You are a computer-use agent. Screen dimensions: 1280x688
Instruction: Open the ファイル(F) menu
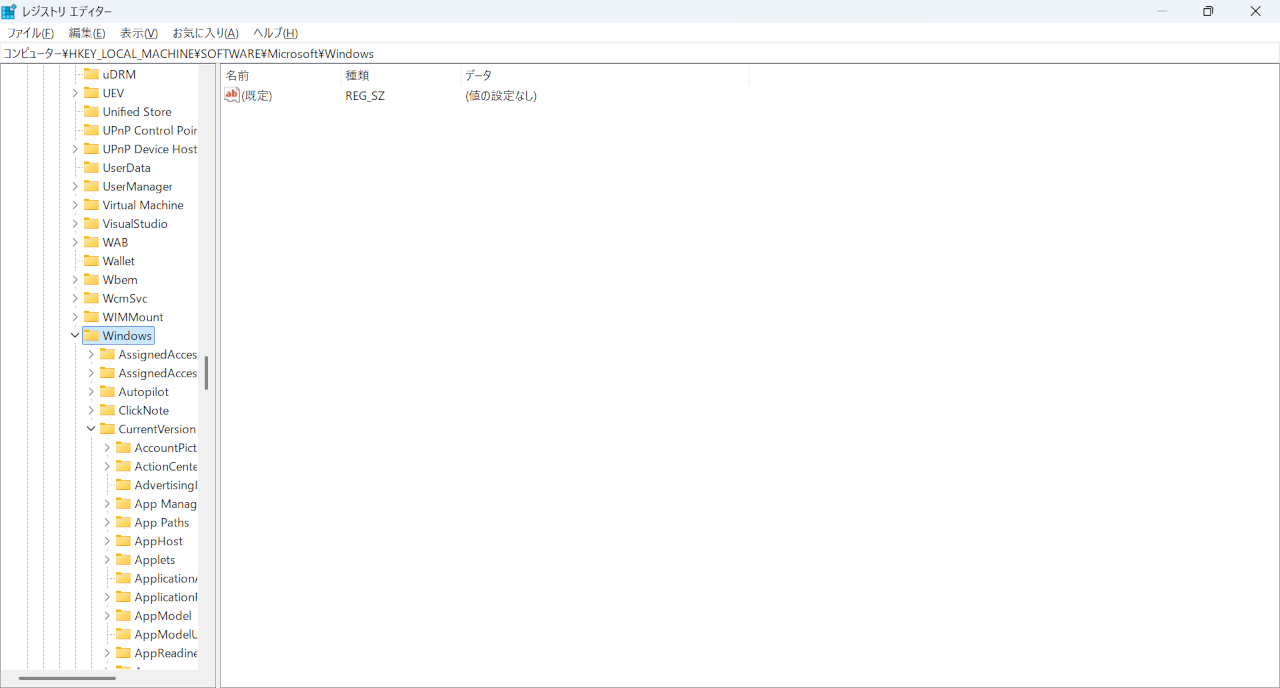[x=31, y=33]
